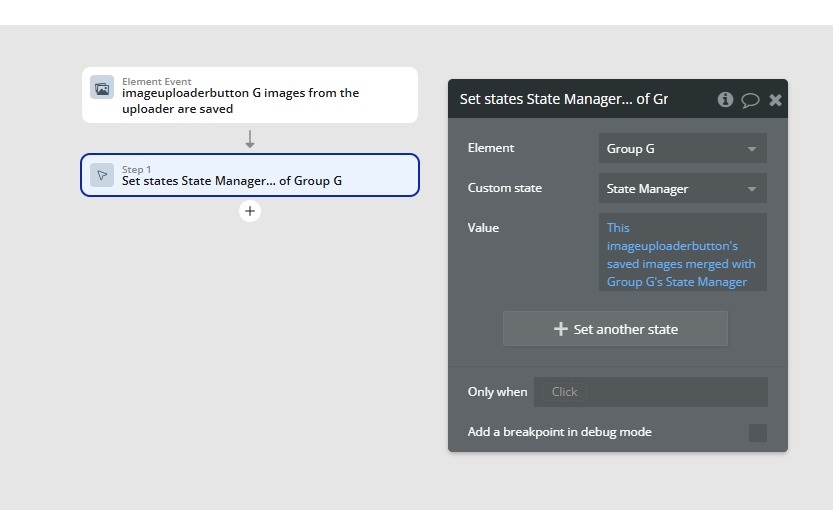
Task: Add a new step with the plus button
Action: coord(250,211)
